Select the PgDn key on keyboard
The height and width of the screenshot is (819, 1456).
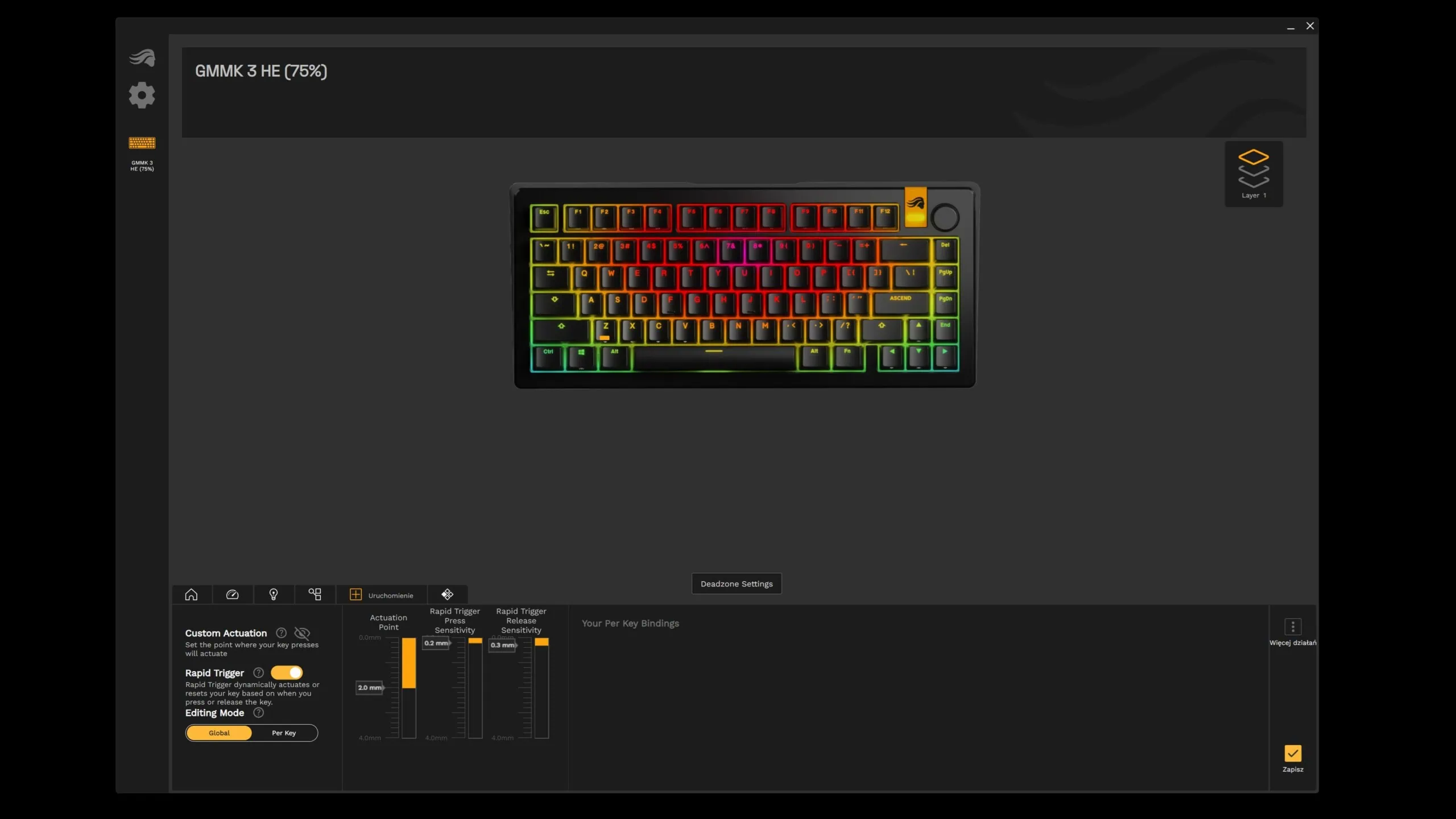(x=945, y=304)
